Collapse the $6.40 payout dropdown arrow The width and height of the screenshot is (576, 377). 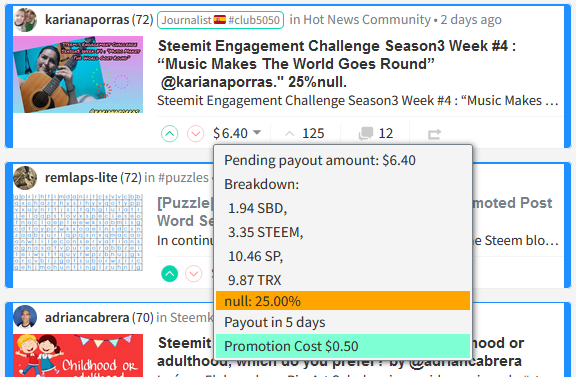point(257,132)
